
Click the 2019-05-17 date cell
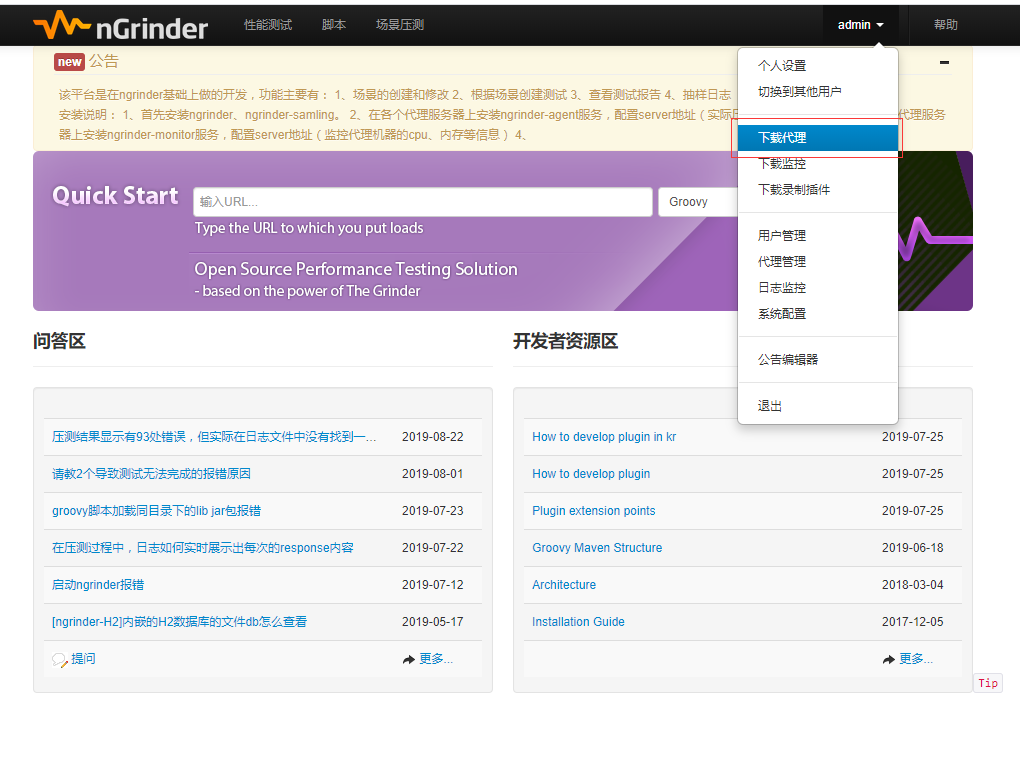pyautogui.click(x=433, y=622)
